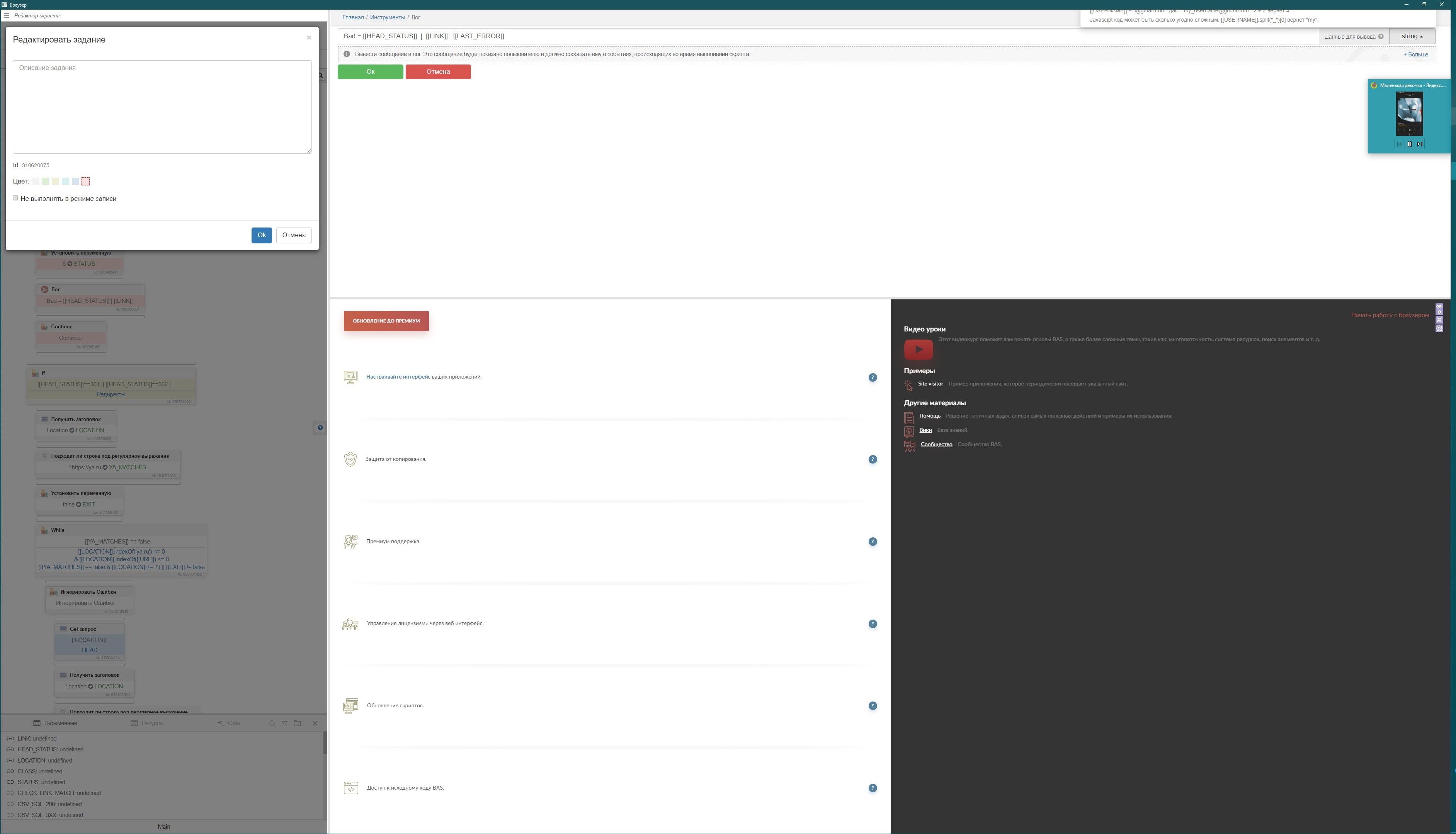This screenshot has width=1456, height=834.
Task: Click the filter funnel icon in variables panel
Action: click(284, 724)
